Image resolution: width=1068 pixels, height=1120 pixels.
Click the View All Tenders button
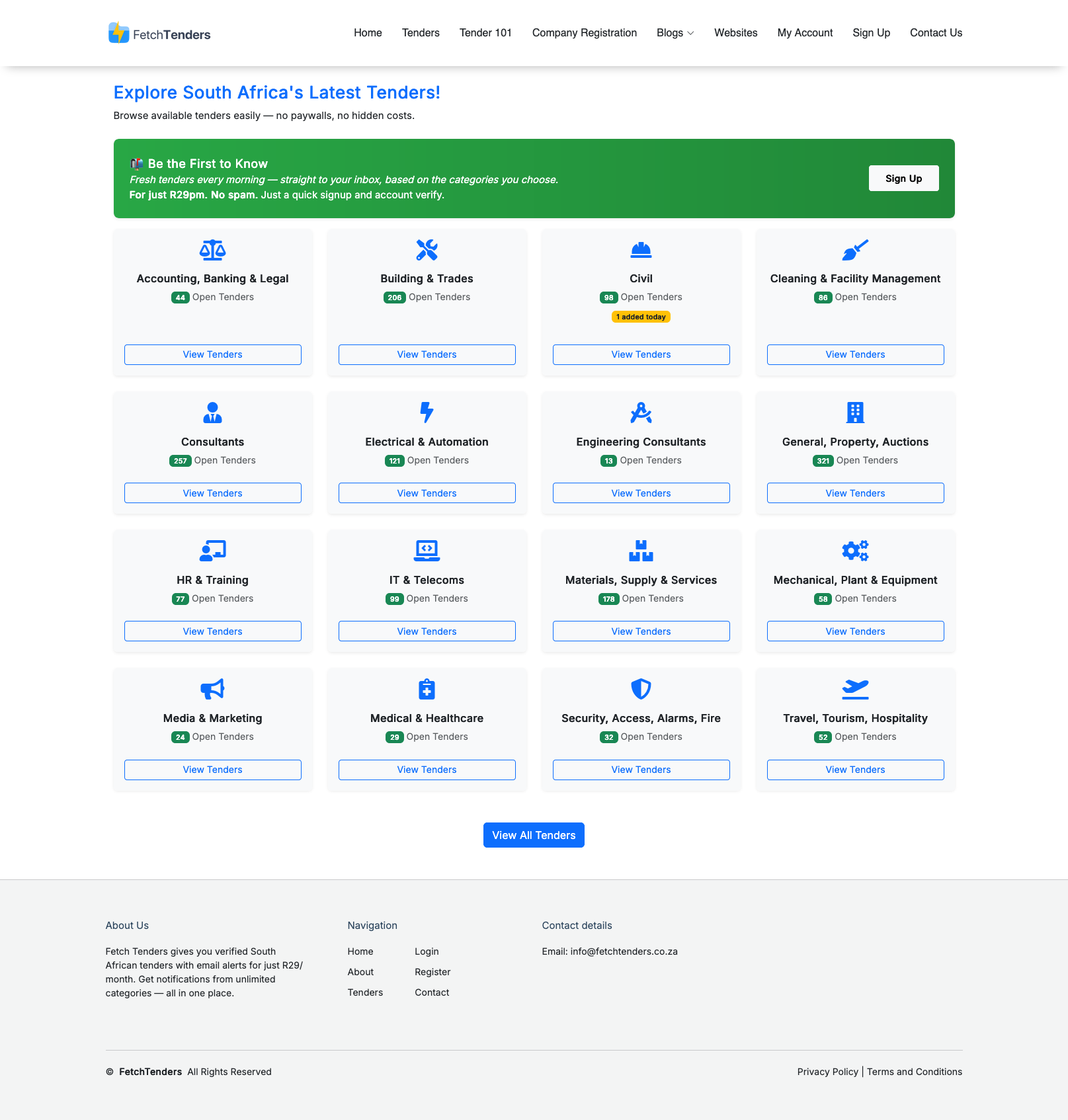[533, 835]
